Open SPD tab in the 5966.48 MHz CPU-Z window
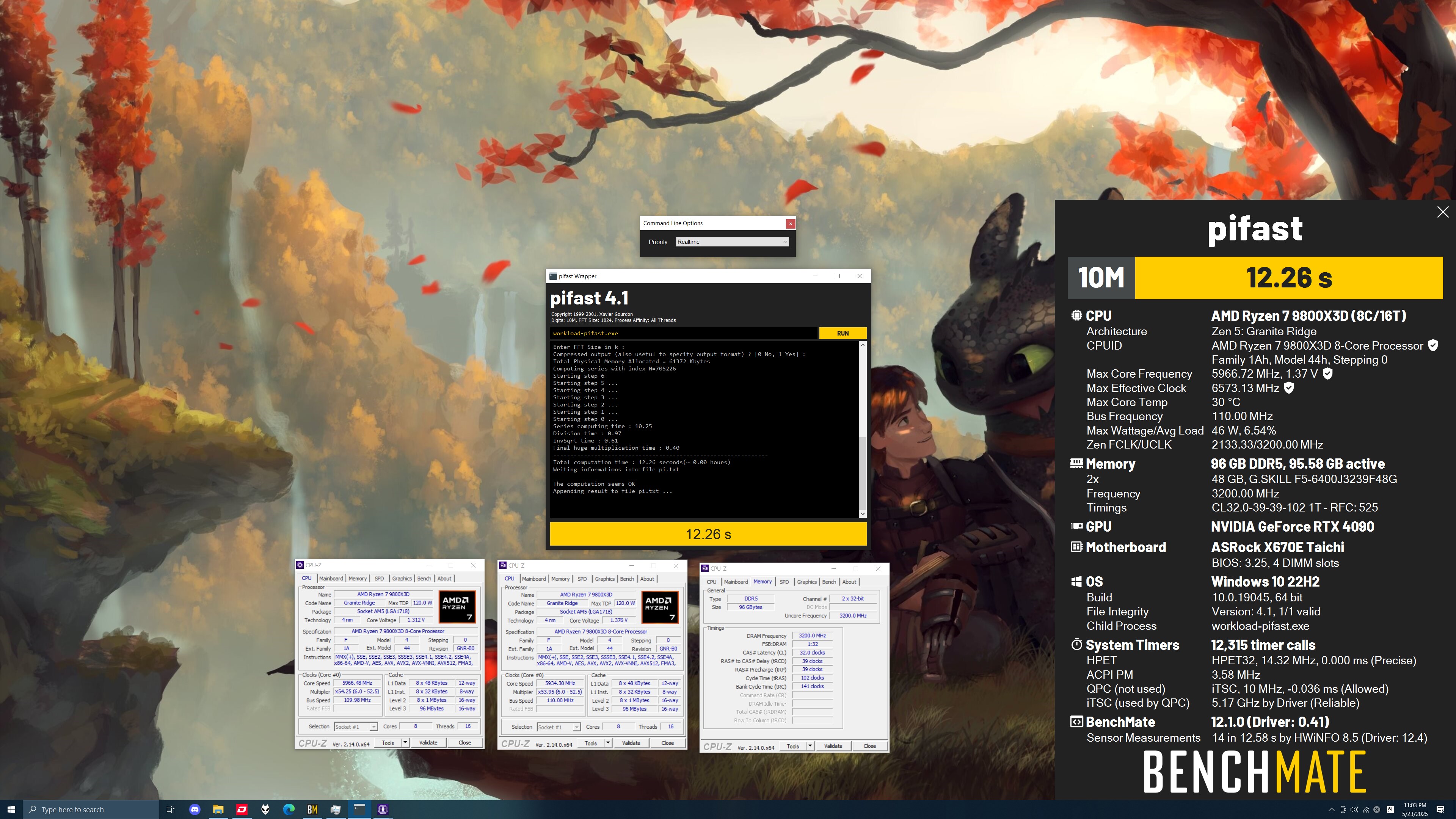 [379, 578]
